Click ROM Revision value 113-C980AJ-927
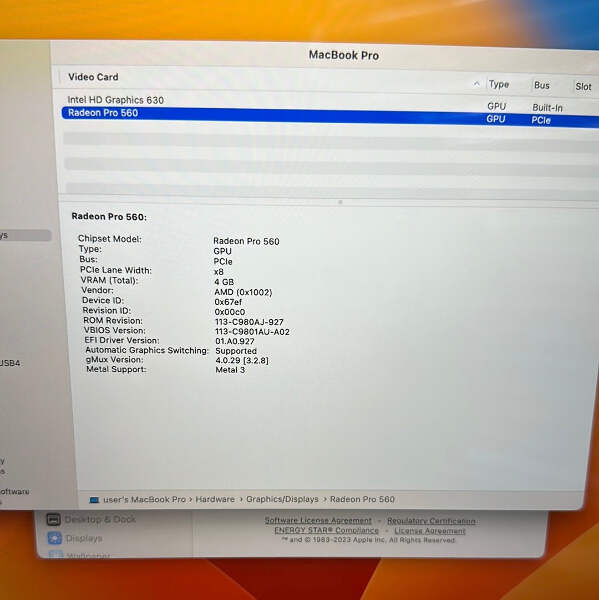The image size is (599, 600). pos(249,322)
